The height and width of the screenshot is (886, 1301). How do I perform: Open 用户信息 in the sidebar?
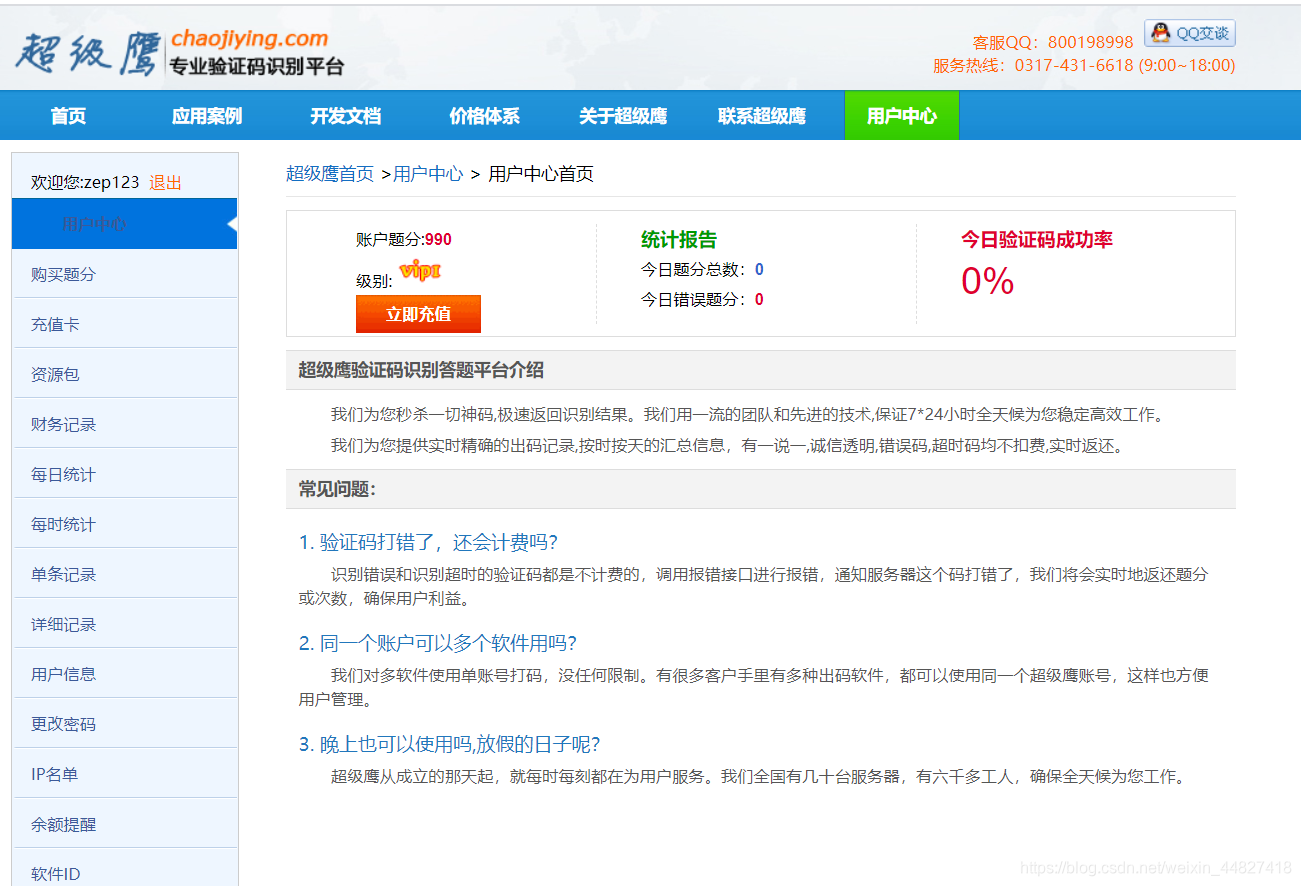coord(125,674)
